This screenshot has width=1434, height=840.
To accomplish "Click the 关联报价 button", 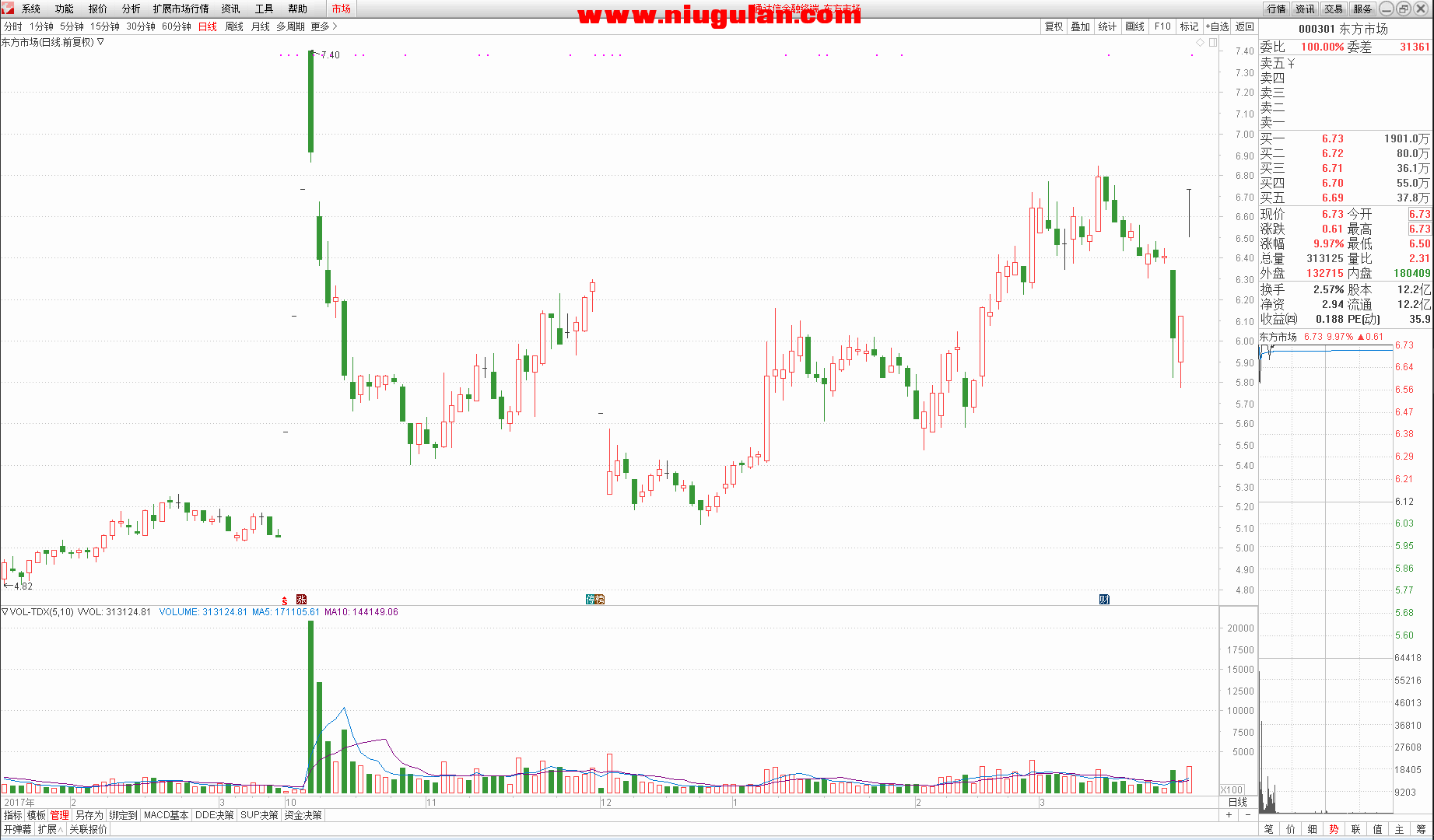I will coord(88,829).
